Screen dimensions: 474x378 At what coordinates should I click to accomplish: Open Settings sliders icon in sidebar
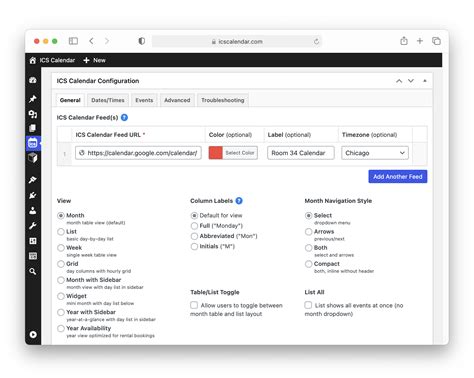pos(33,241)
